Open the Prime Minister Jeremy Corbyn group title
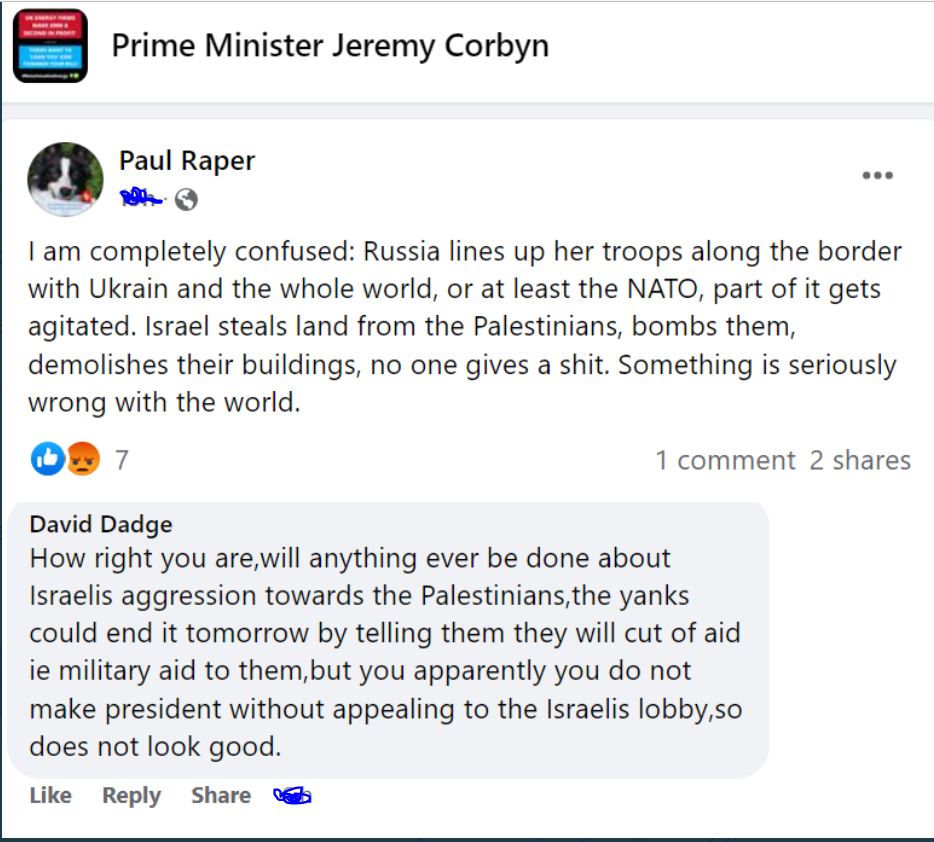934x842 pixels. point(329,45)
